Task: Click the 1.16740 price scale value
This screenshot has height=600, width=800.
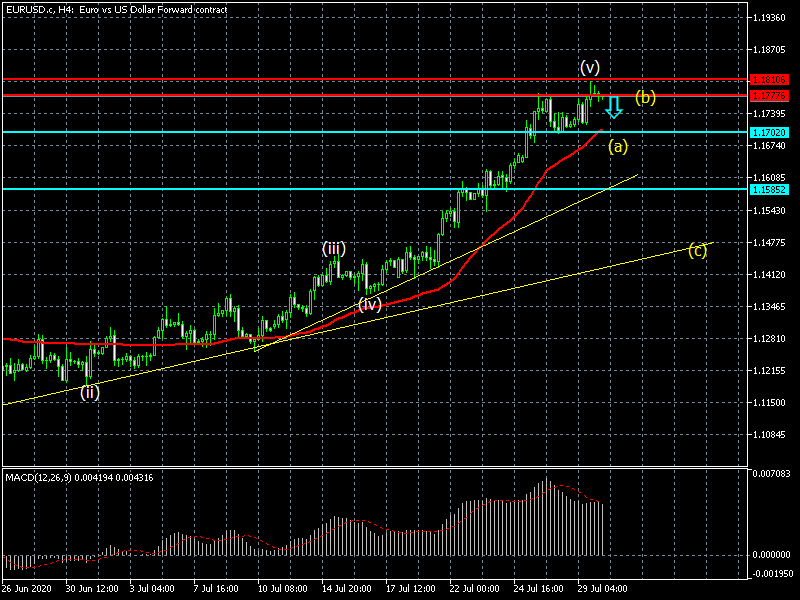Action: pyautogui.click(x=769, y=146)
